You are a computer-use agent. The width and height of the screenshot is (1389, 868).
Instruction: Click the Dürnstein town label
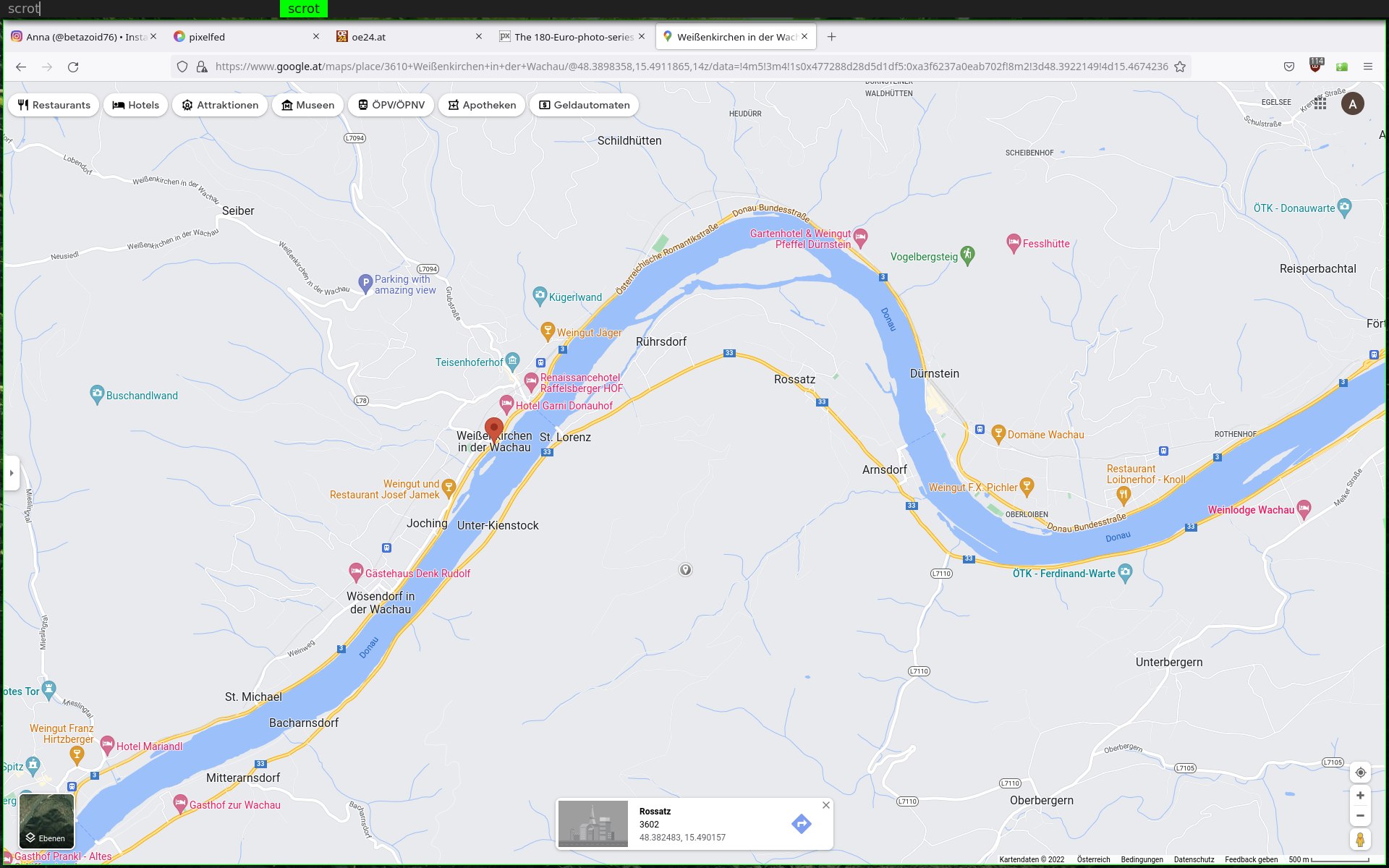point(934,373)
